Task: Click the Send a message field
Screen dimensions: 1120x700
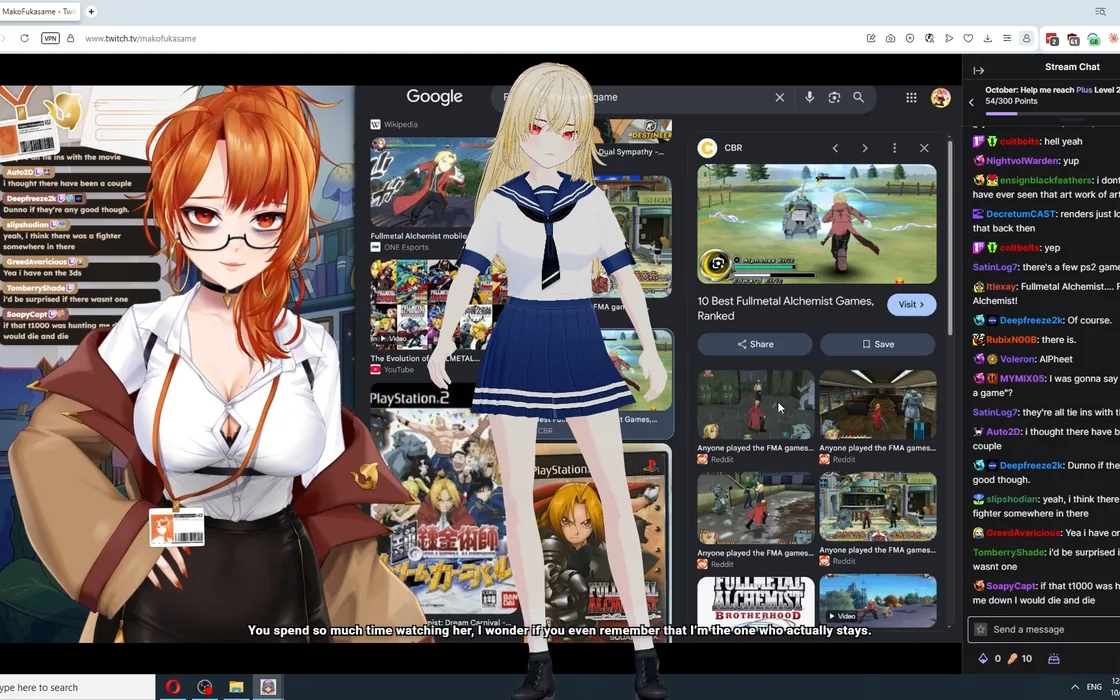Action: (x=1044, y=629)
